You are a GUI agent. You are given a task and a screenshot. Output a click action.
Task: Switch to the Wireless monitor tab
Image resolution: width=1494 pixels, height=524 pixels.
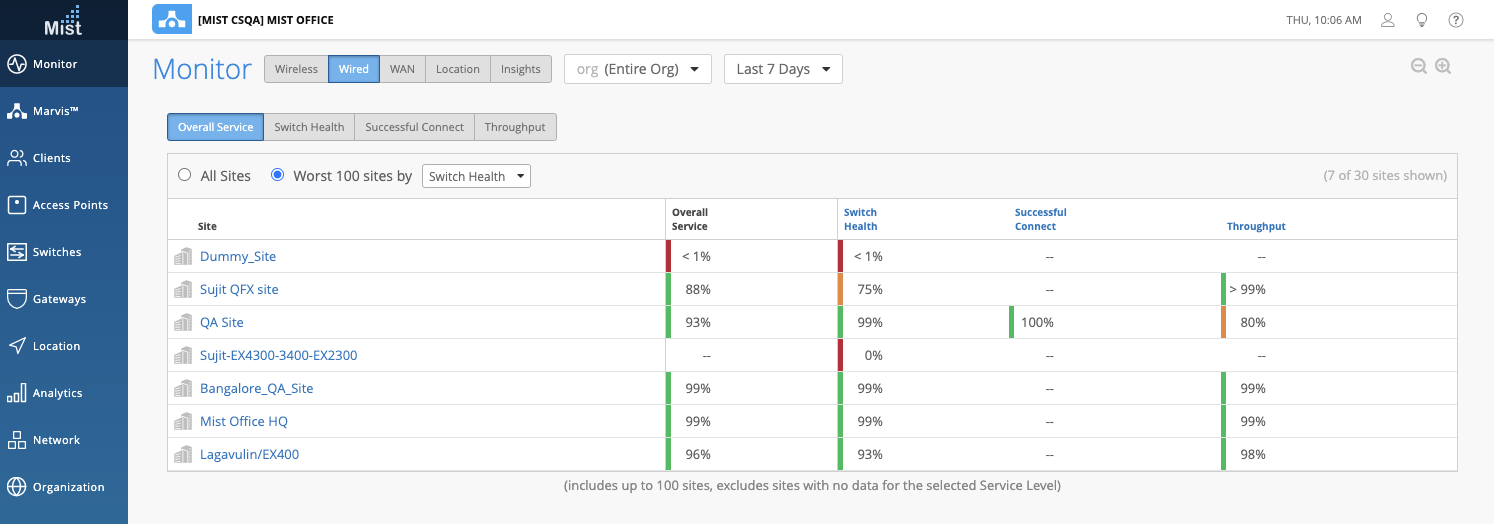pos(296,69)
